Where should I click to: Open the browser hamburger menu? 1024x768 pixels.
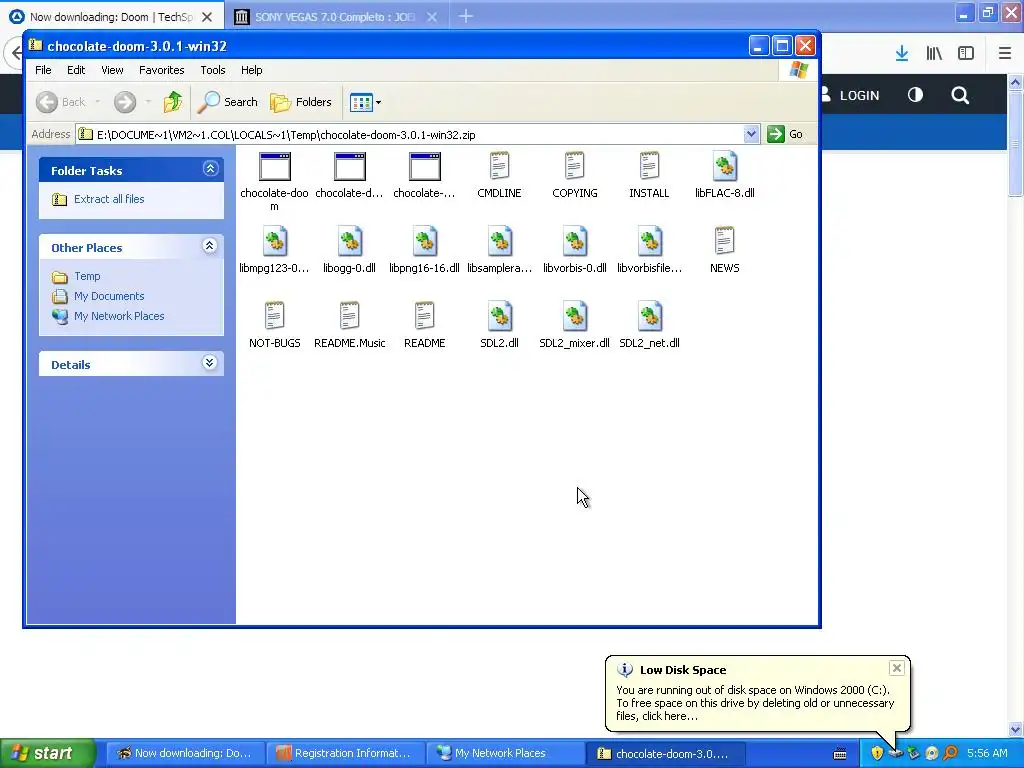tap(1005, 54)
